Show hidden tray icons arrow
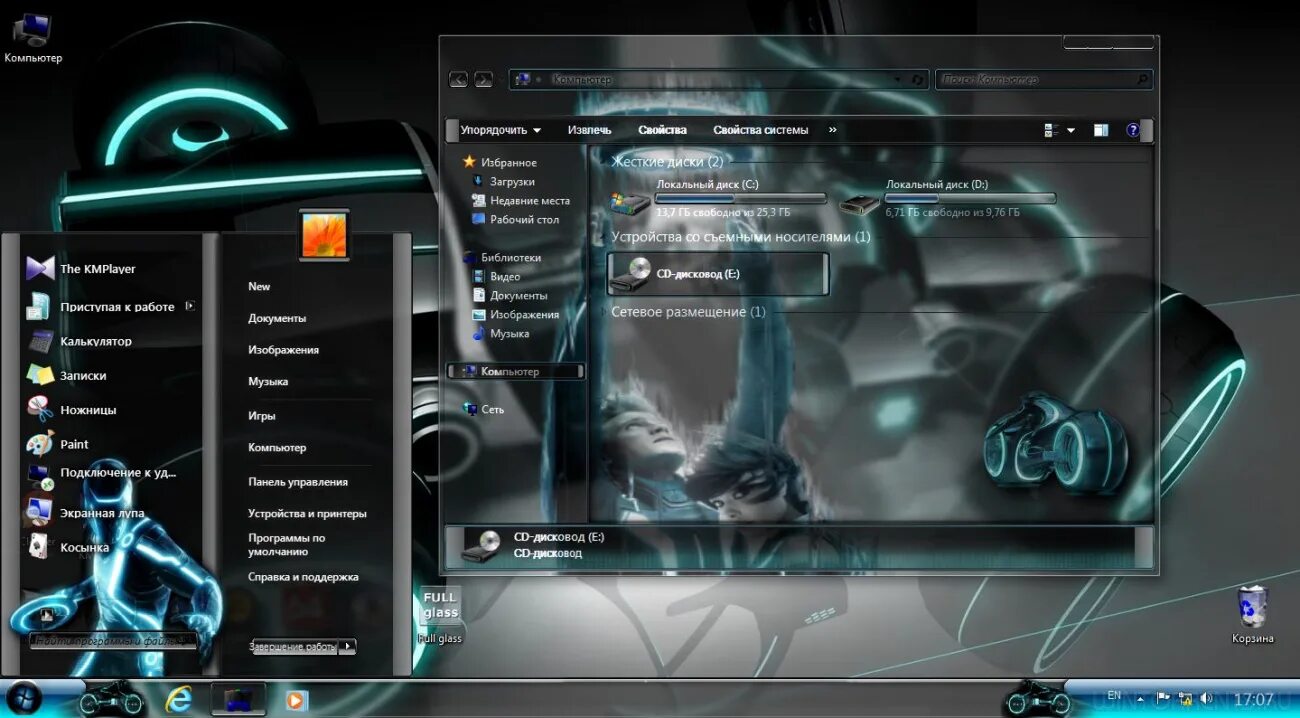This screenshot has height=718, width=1300. click(1140, 698)
